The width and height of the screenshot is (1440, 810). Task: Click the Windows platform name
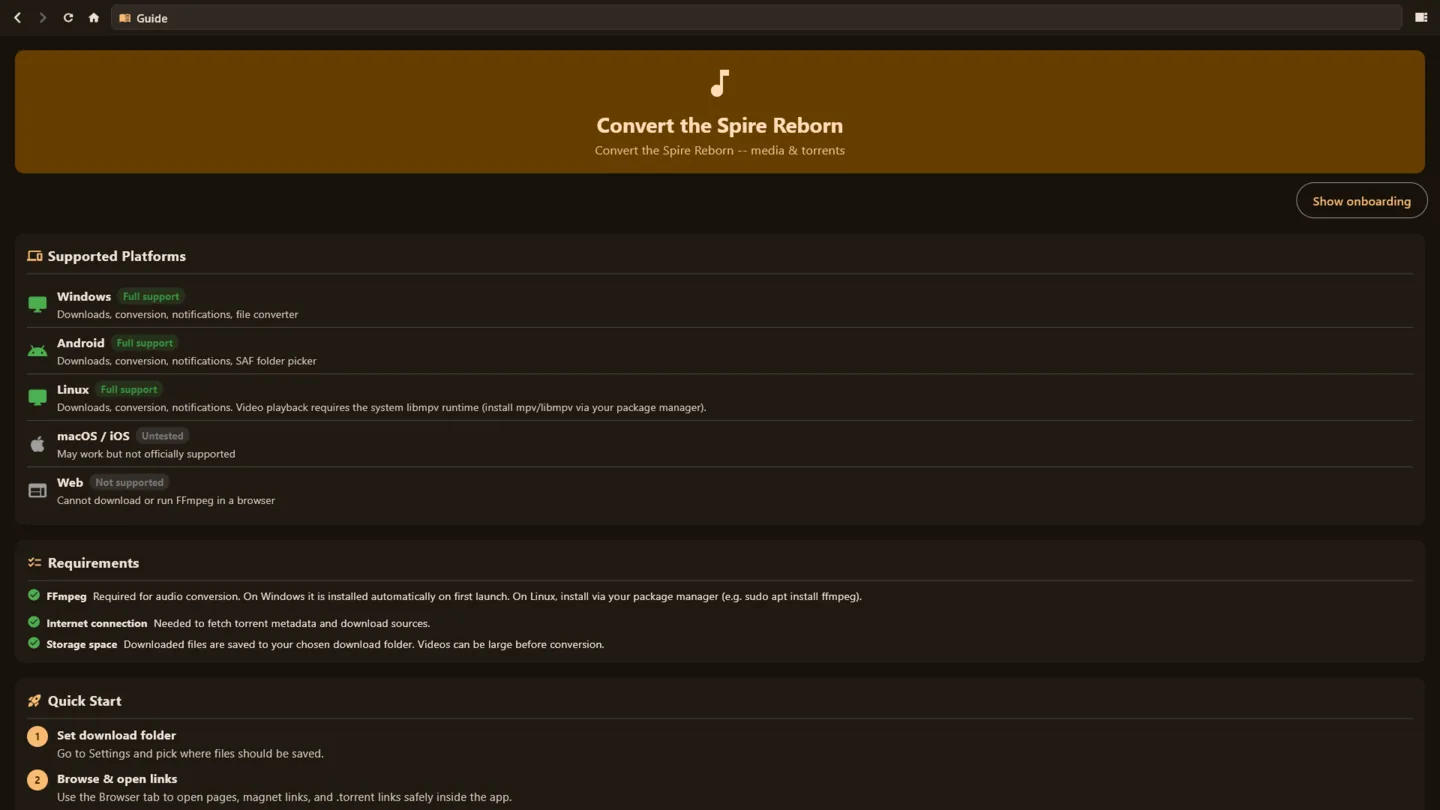(84, 296)
